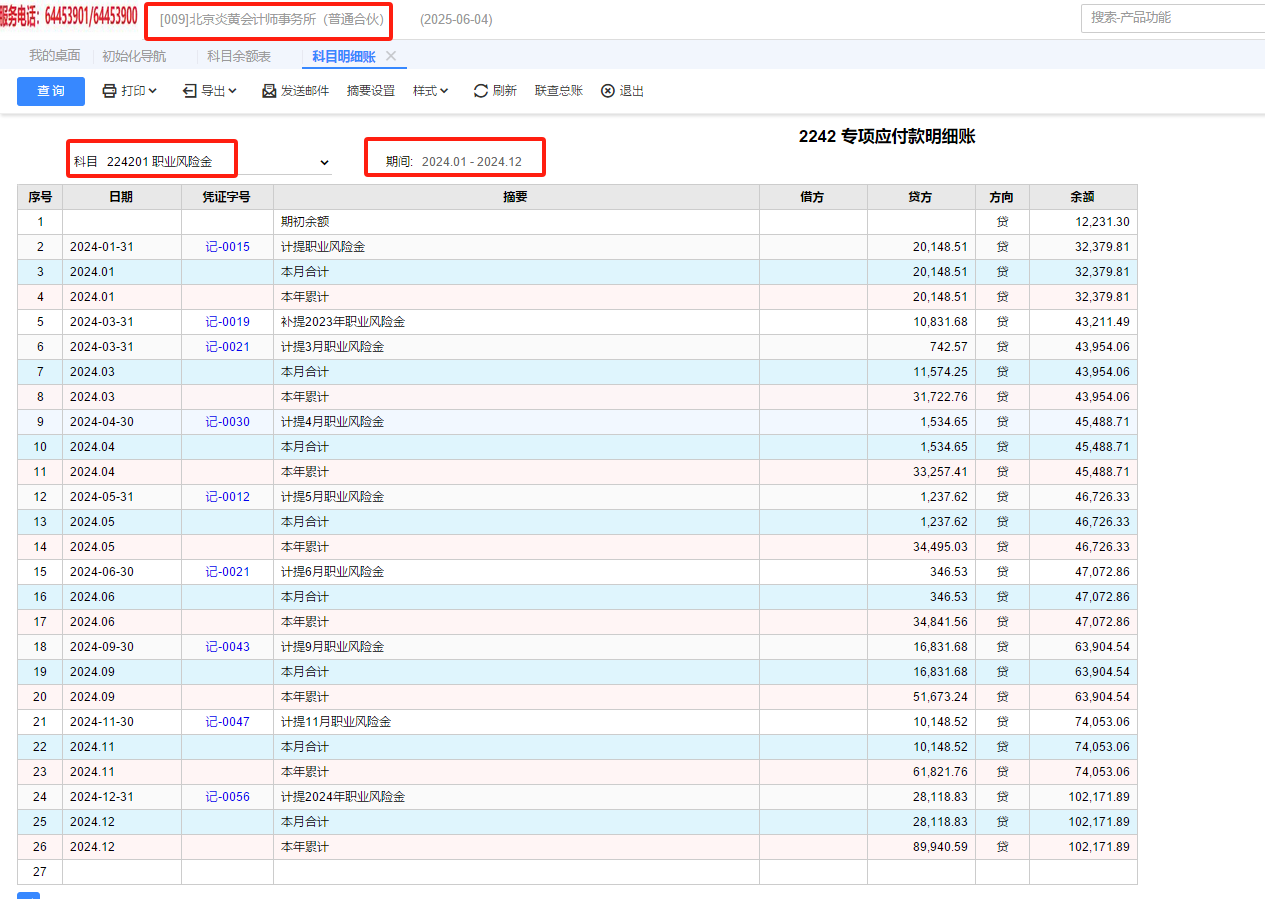Click the 联查总账 button
Image resolution: width=1265 pixels, height=899 pixels.
click(x=559, y=91)
